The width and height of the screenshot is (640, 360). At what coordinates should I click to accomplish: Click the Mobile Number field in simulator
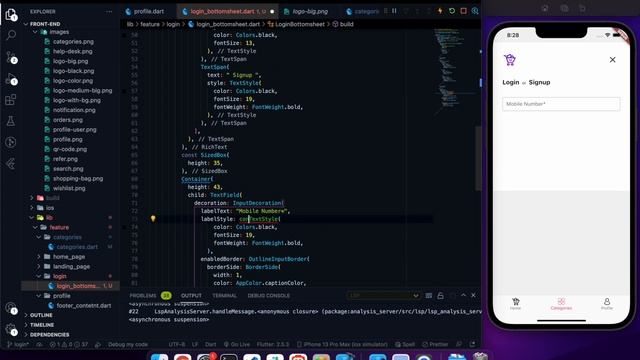pyautogui.click(x=561, y=104)
